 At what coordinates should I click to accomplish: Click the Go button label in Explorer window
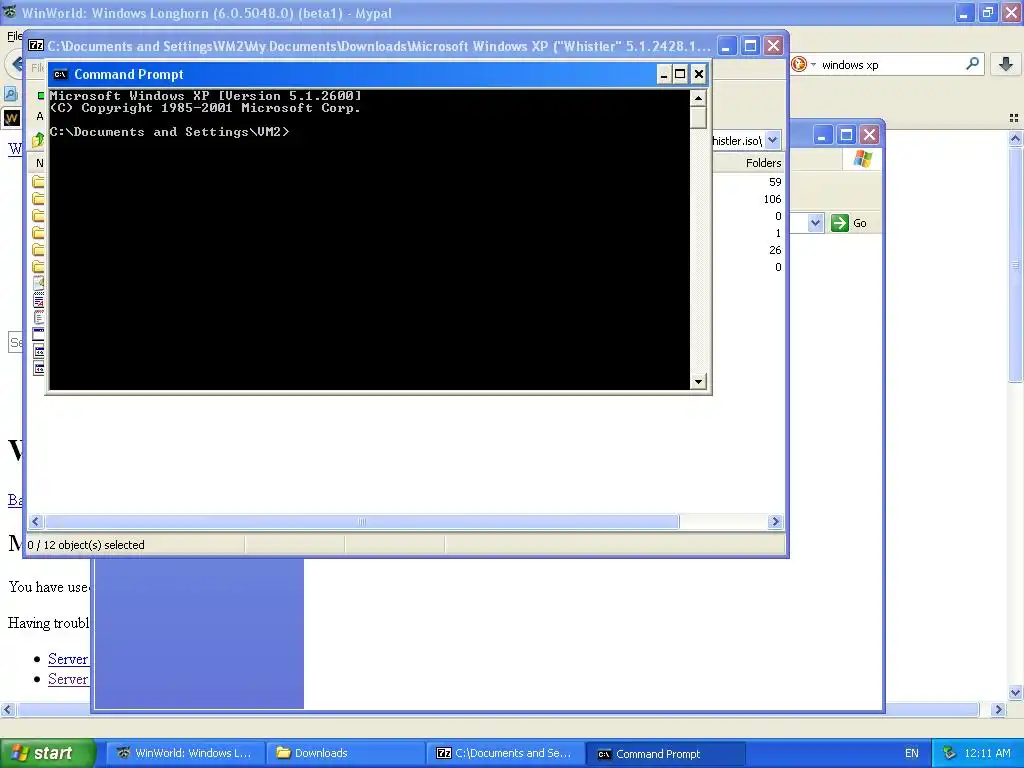859,223
